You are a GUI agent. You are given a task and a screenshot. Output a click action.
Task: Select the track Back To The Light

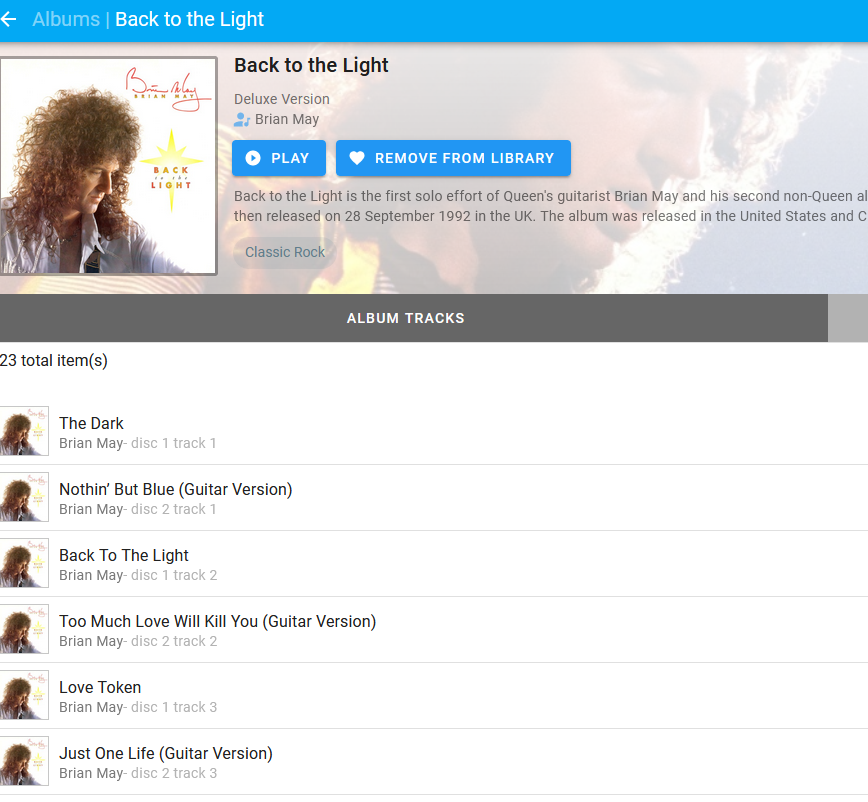pyautogui.click(x=123, y=555)
